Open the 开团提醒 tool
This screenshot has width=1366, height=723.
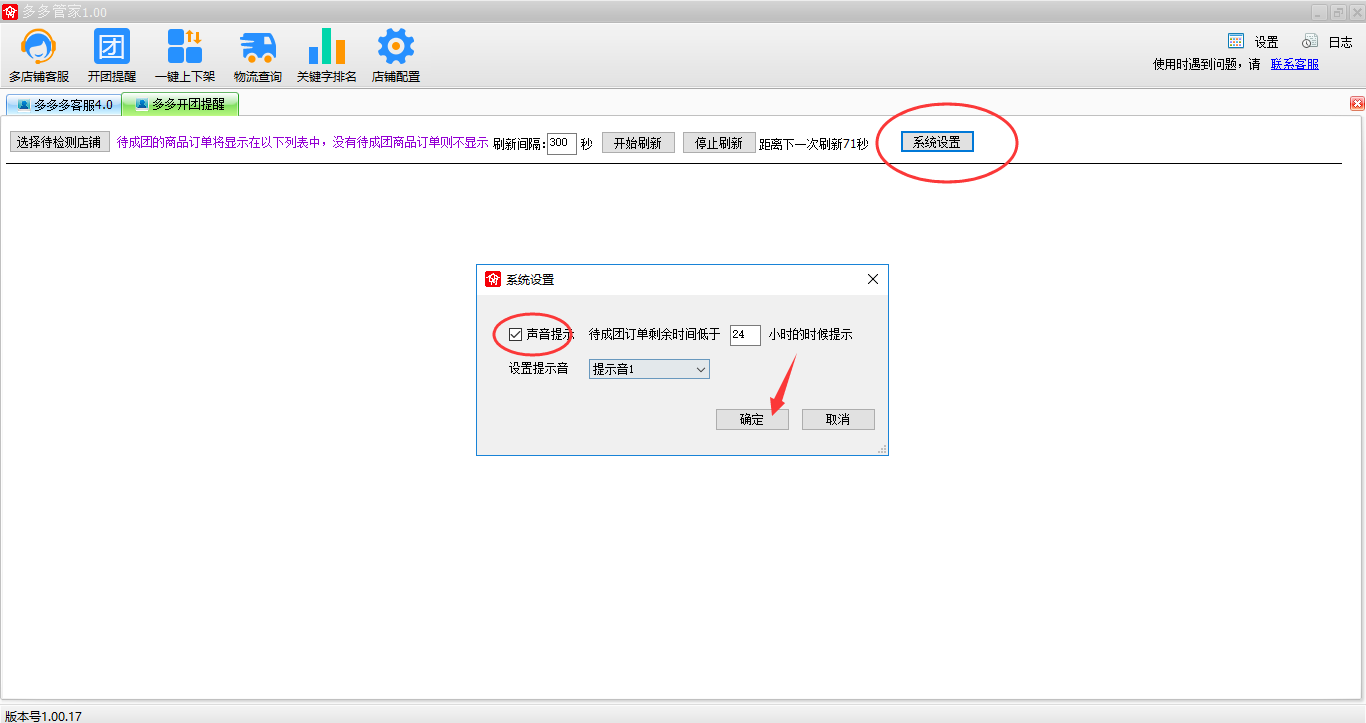112,56
